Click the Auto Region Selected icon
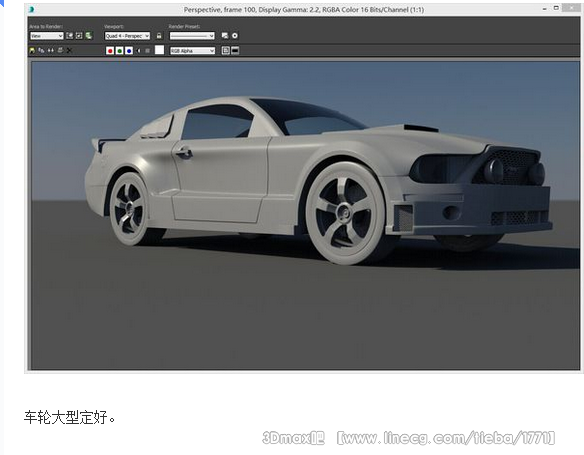The height and width of the screenshot is (455, 584). pos(79,36)
